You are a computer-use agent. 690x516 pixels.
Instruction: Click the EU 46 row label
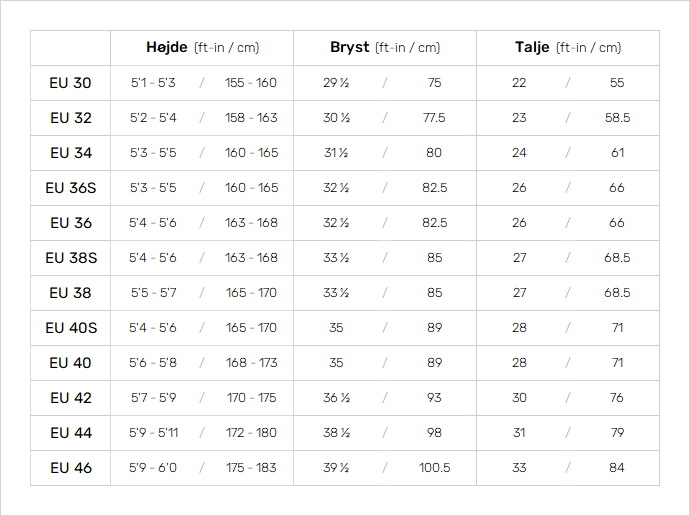click(71, 468)
